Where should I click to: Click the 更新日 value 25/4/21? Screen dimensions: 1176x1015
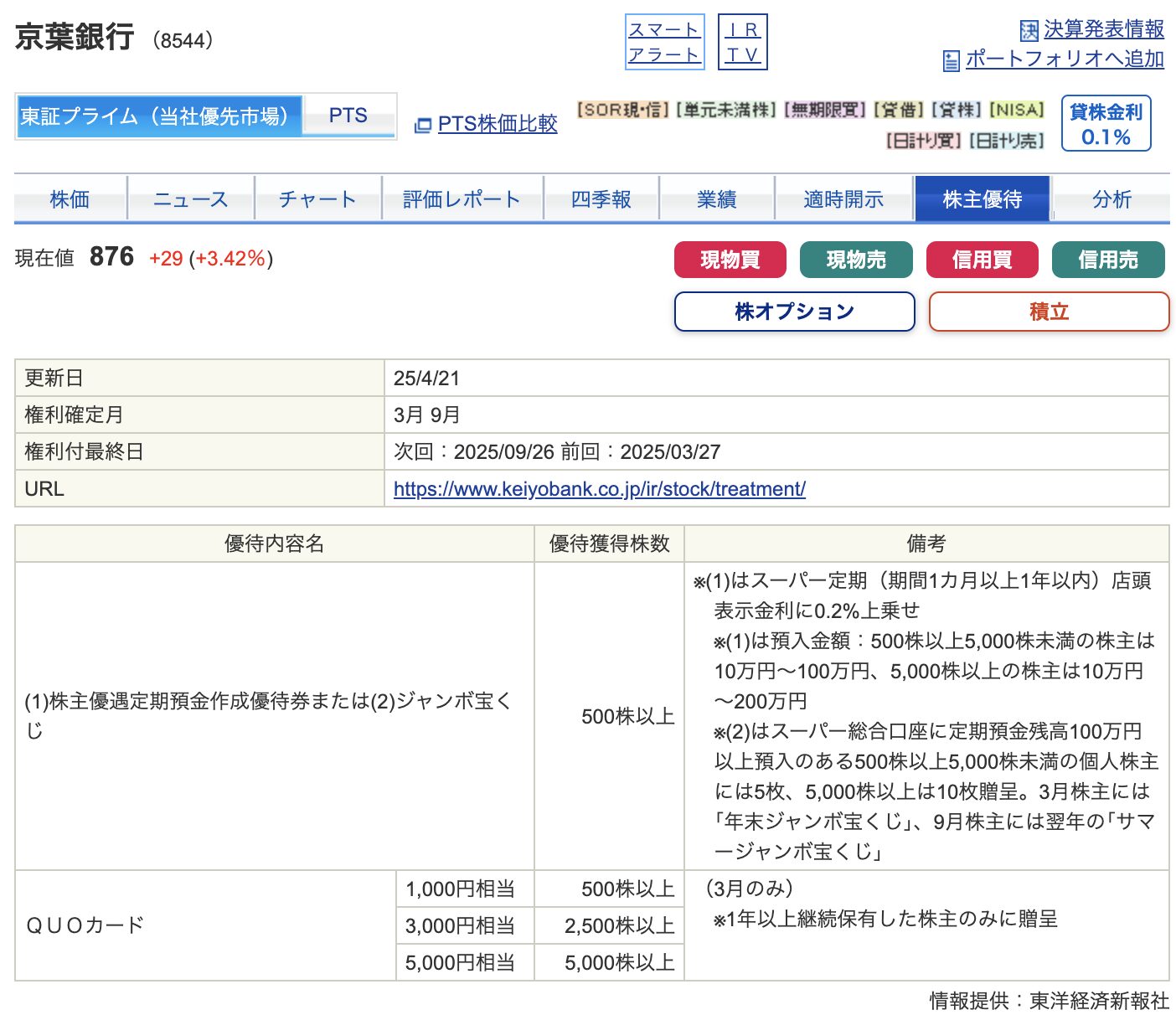click(426, 379)
